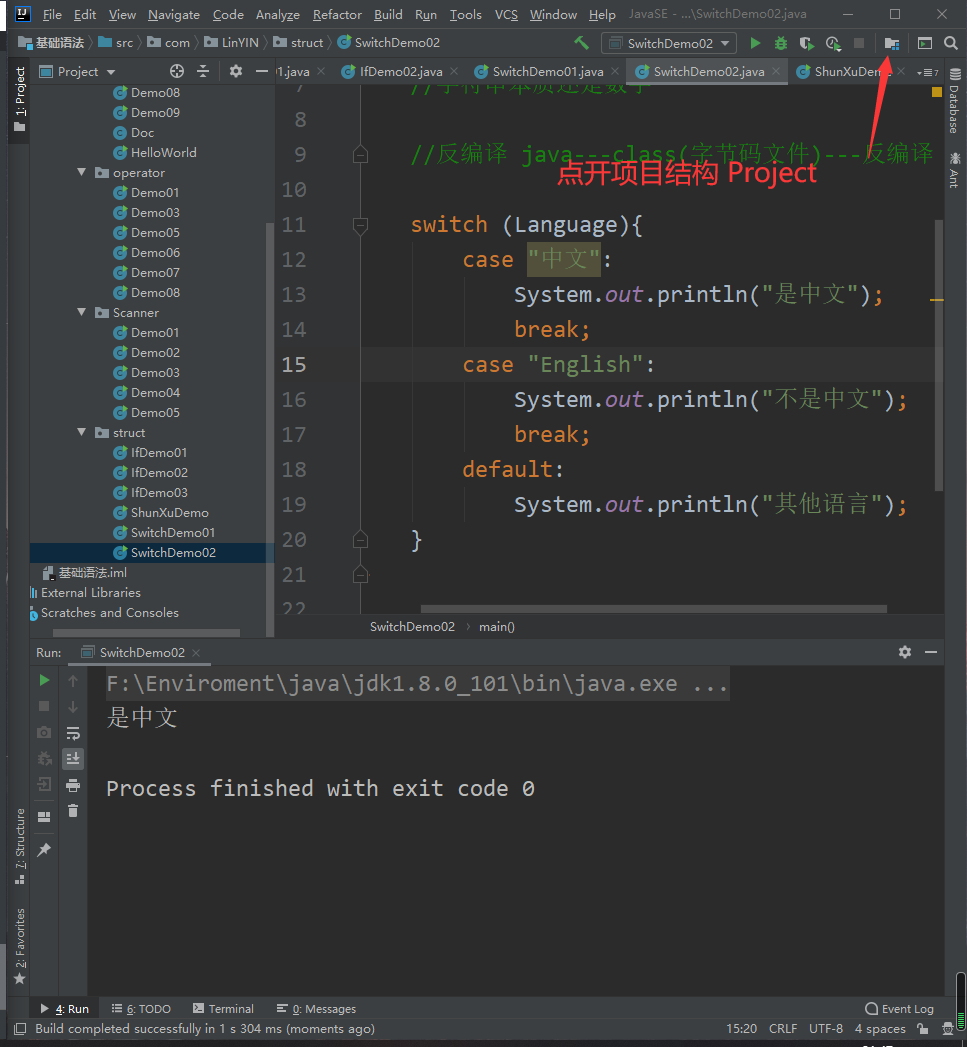Hide the Project panel with minus icon

point(262,71)
